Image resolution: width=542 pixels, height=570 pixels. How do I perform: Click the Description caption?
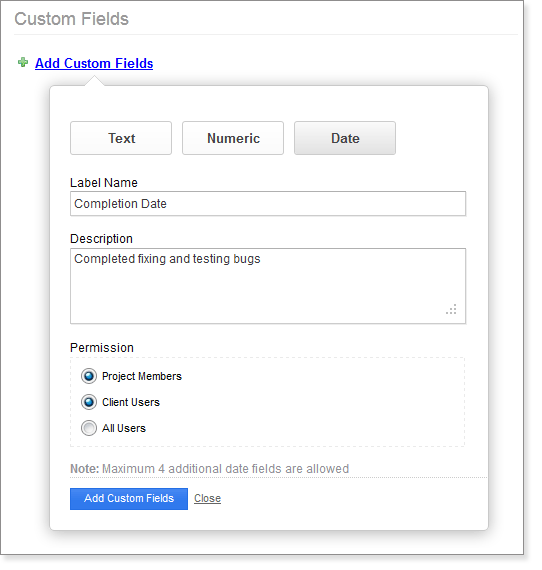[x=101, y=239]
